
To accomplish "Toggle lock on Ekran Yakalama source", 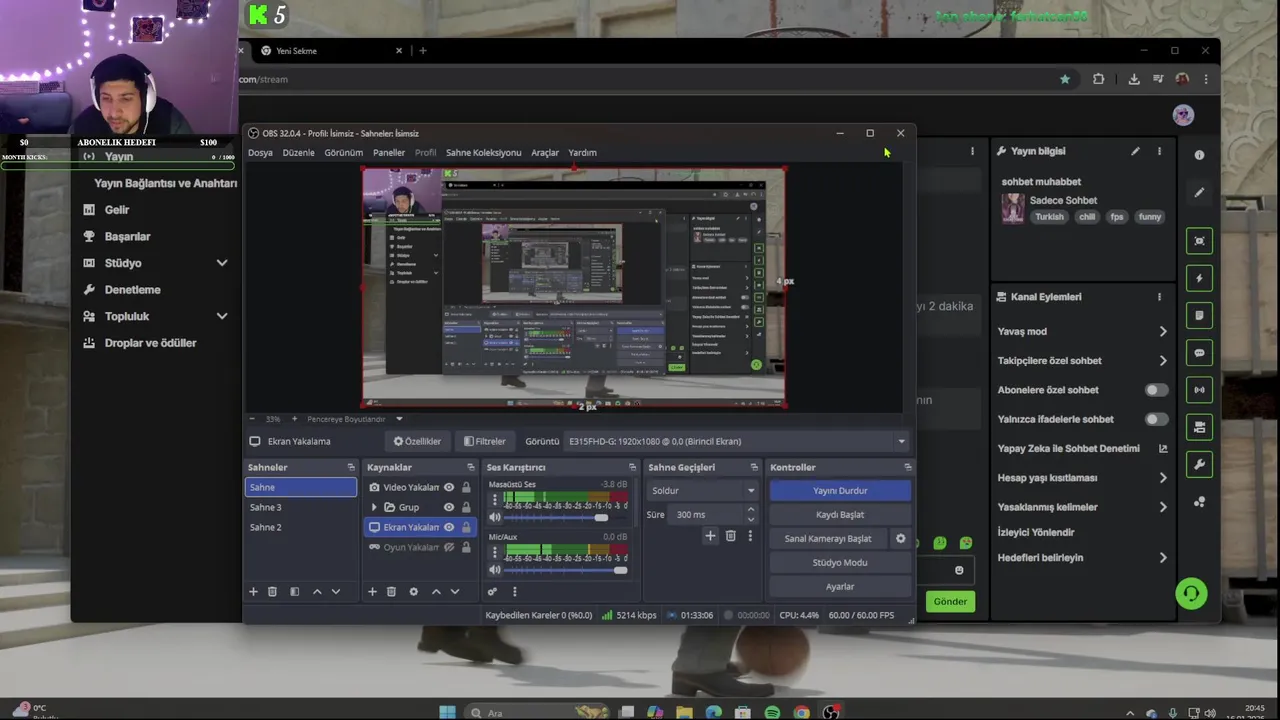I will (x=466, y=527).
